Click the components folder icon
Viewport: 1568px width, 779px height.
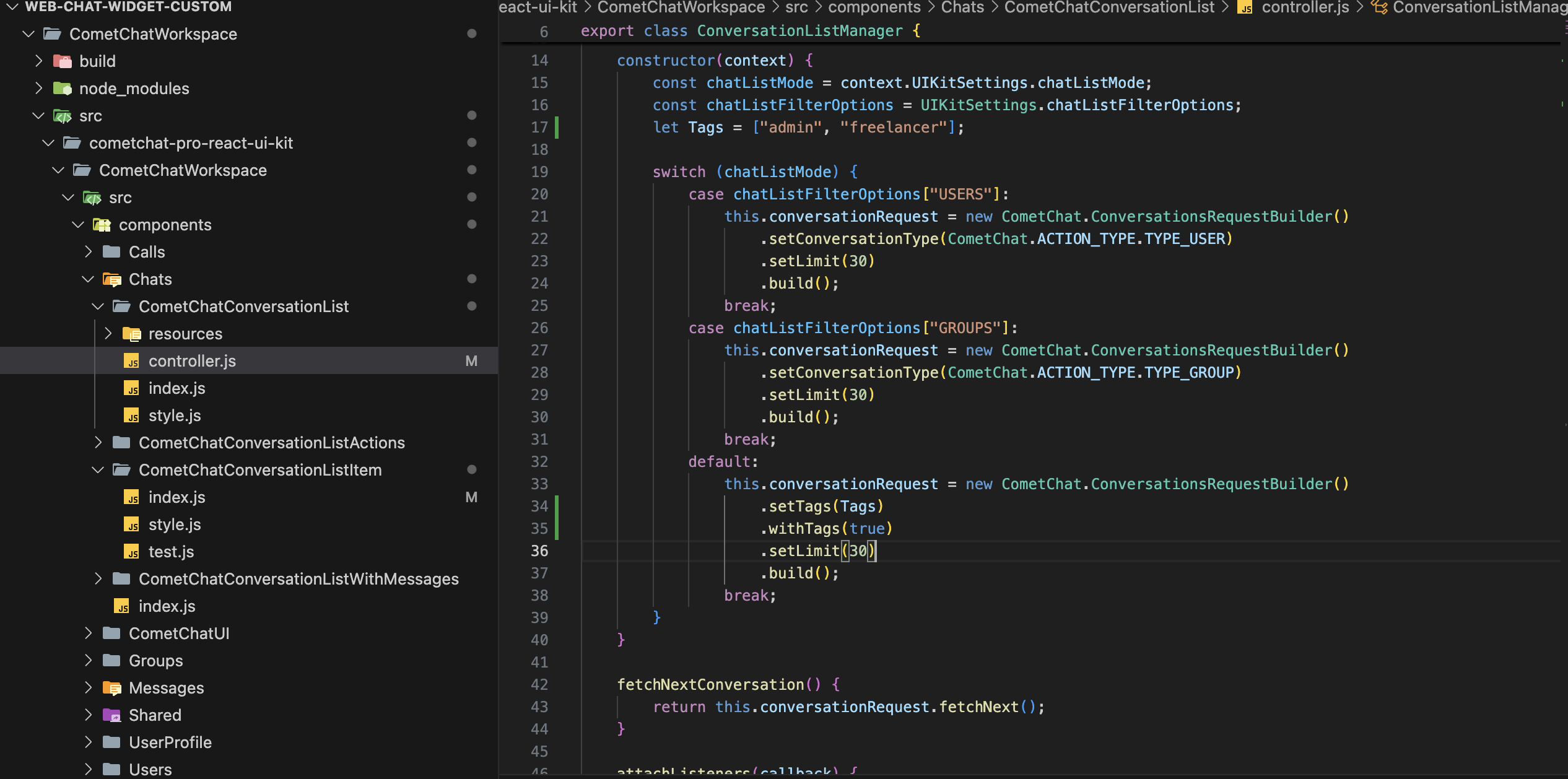tap(102, 225)
